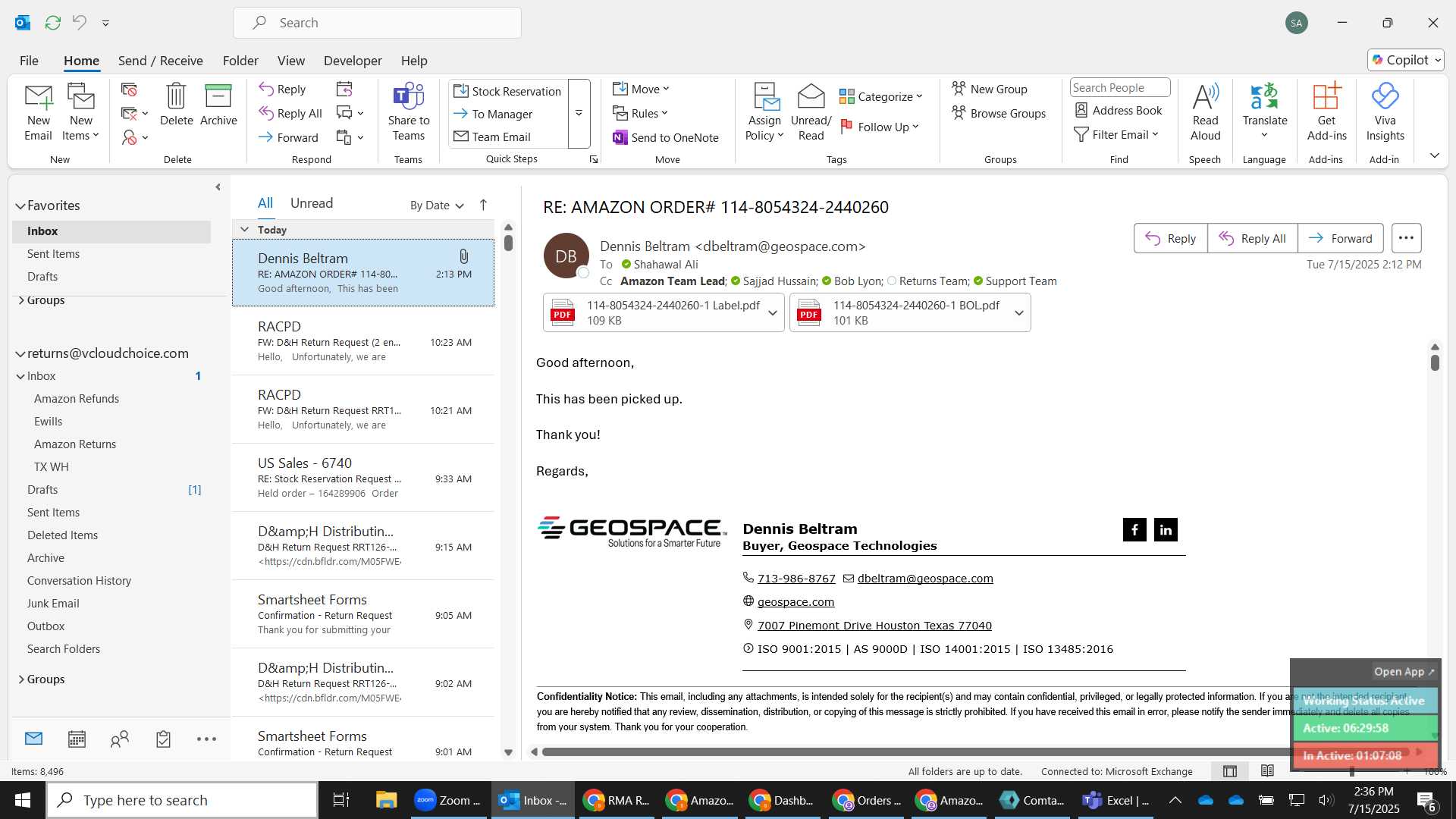This screenshot has height=819, width=1456.
Task: Open the By Date sort dropdown
Action: click(437, 205)
